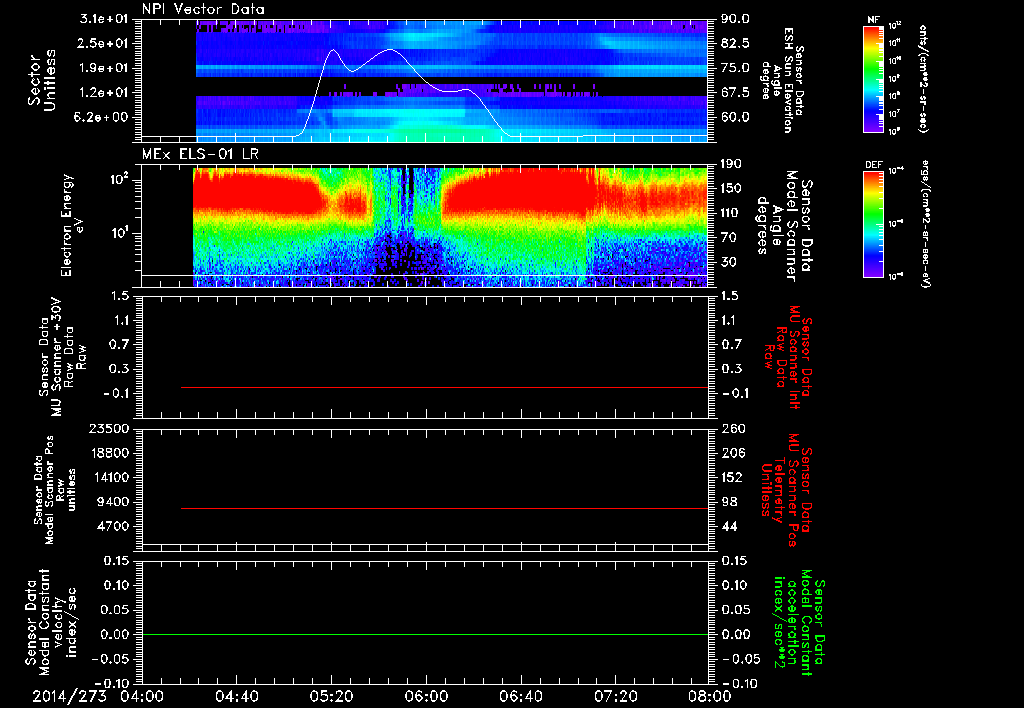The image size is (1024, 708).
Task: Click the 150 scanner angle tick
Action: [732, 189]
